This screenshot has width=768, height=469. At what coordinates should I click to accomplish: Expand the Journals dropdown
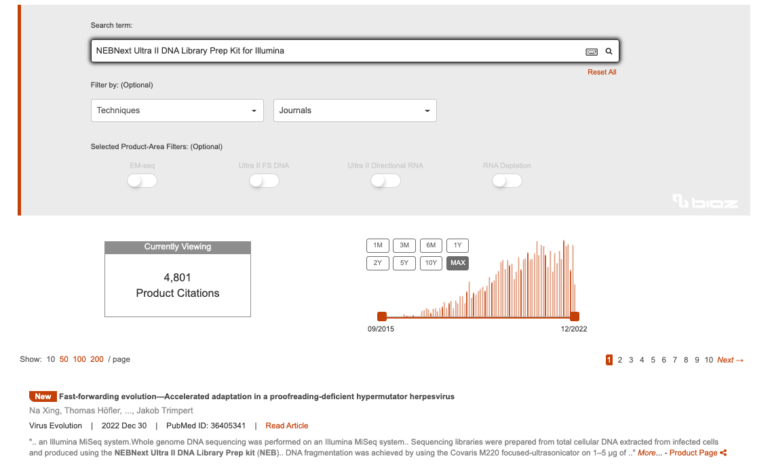pyautogui.click(x=355, y=110)
